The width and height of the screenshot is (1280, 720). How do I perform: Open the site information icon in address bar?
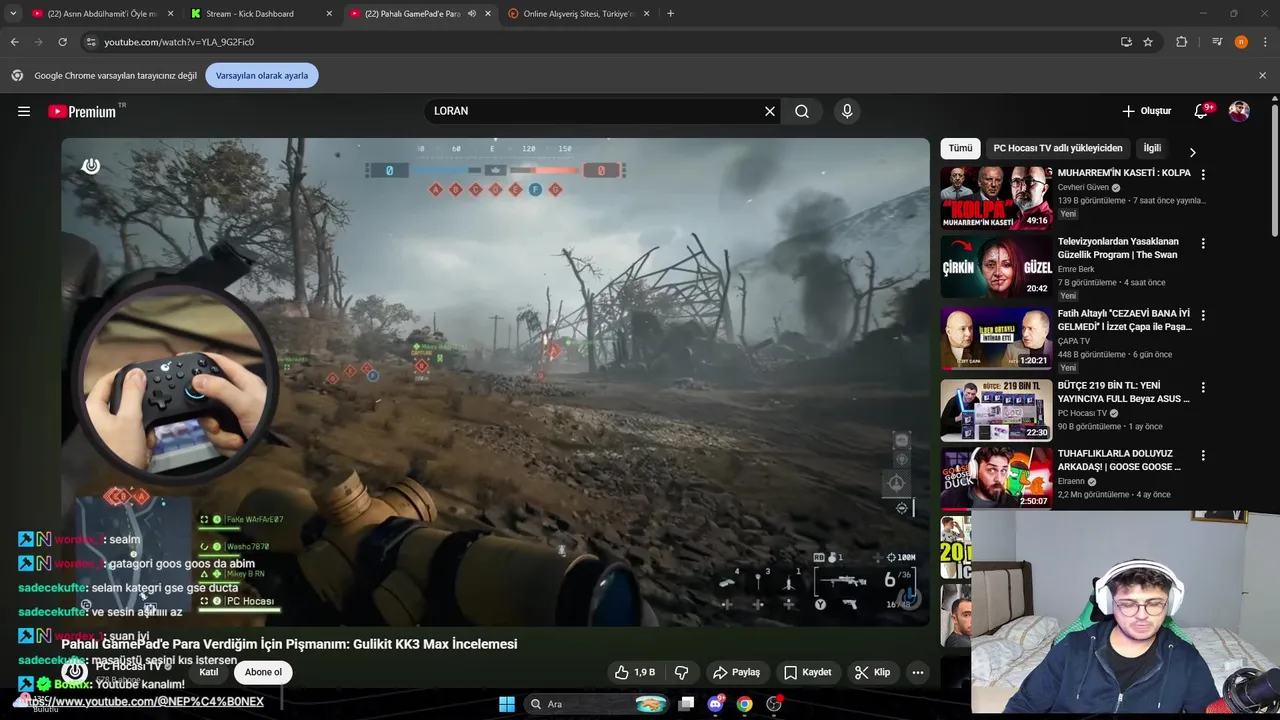(x=91, y=42)
